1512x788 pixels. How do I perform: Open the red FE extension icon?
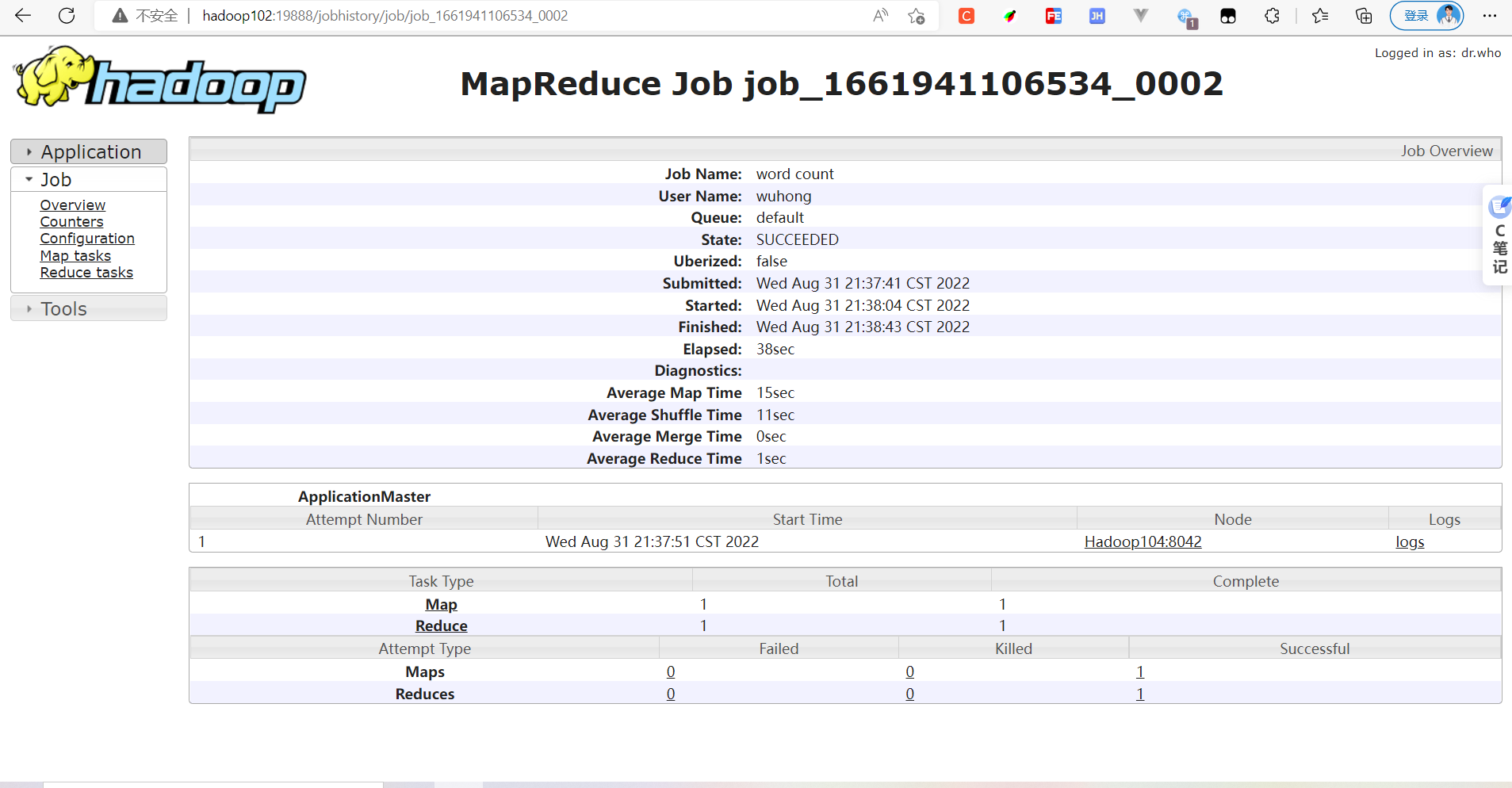[x=1054, y=16]
